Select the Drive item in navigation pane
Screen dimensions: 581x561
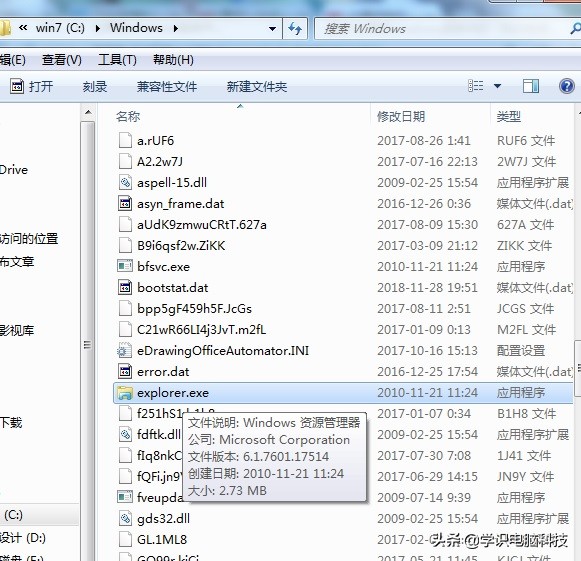pyautogui.click(x=14, y=170)
